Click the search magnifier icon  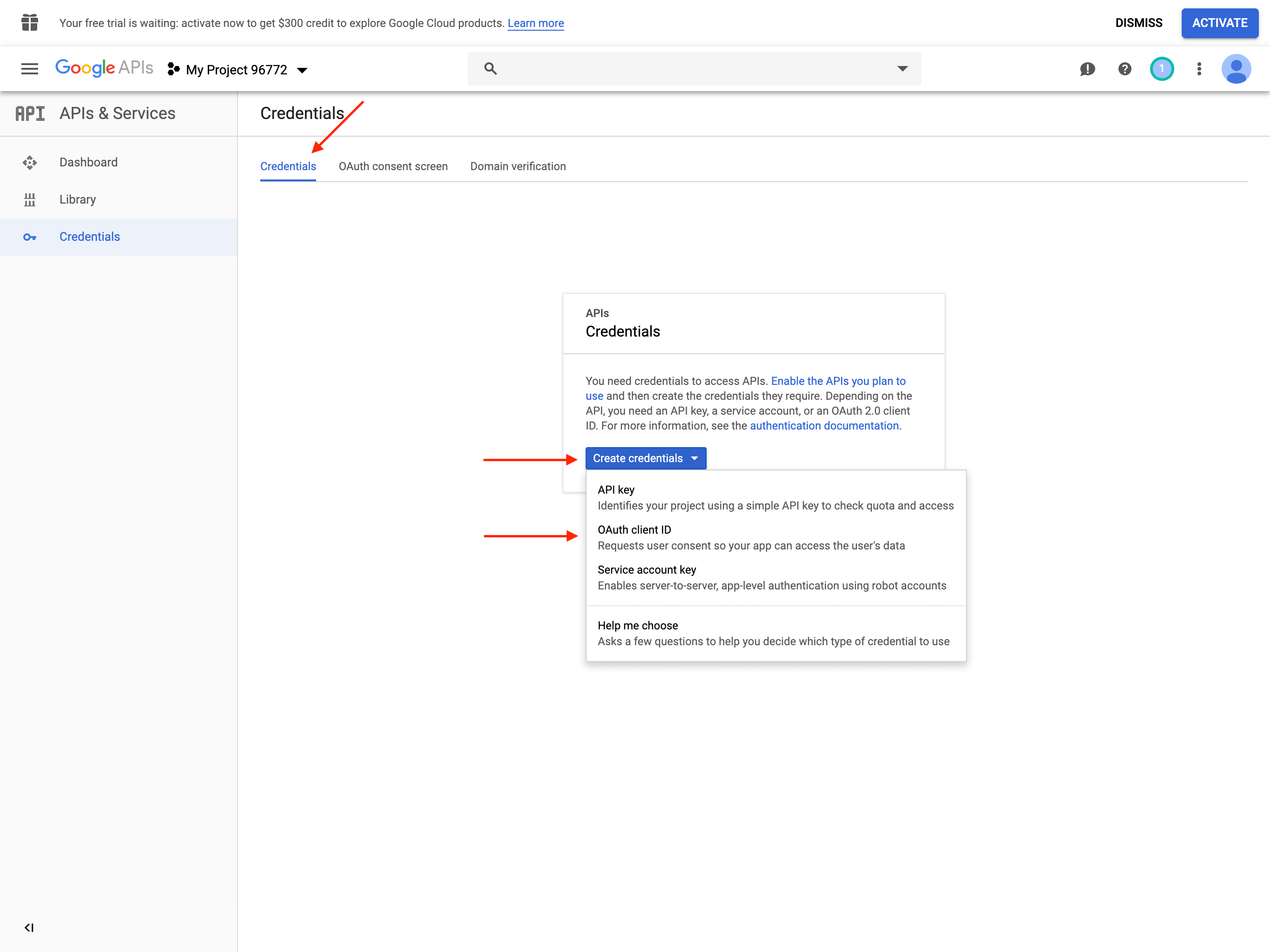pos(490,69)
